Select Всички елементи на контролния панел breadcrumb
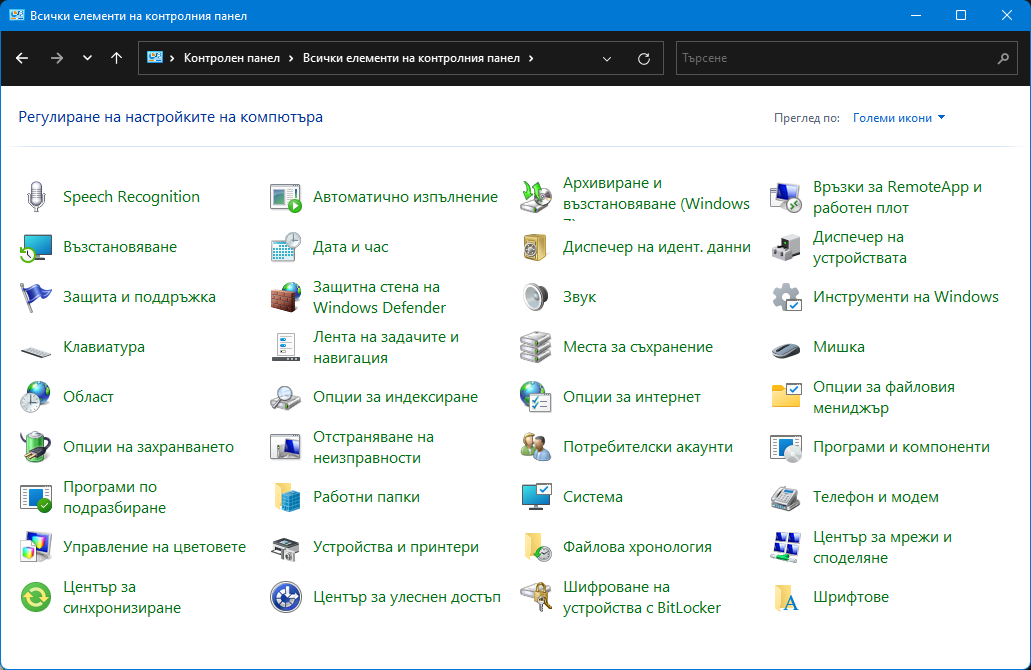Image resolution: width=1031 pixels, height=670 pixels. pos(411,58)
